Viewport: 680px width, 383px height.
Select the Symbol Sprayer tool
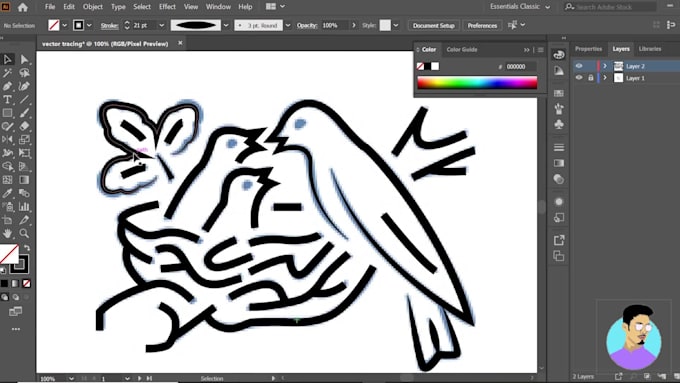[x=7, y=206]
